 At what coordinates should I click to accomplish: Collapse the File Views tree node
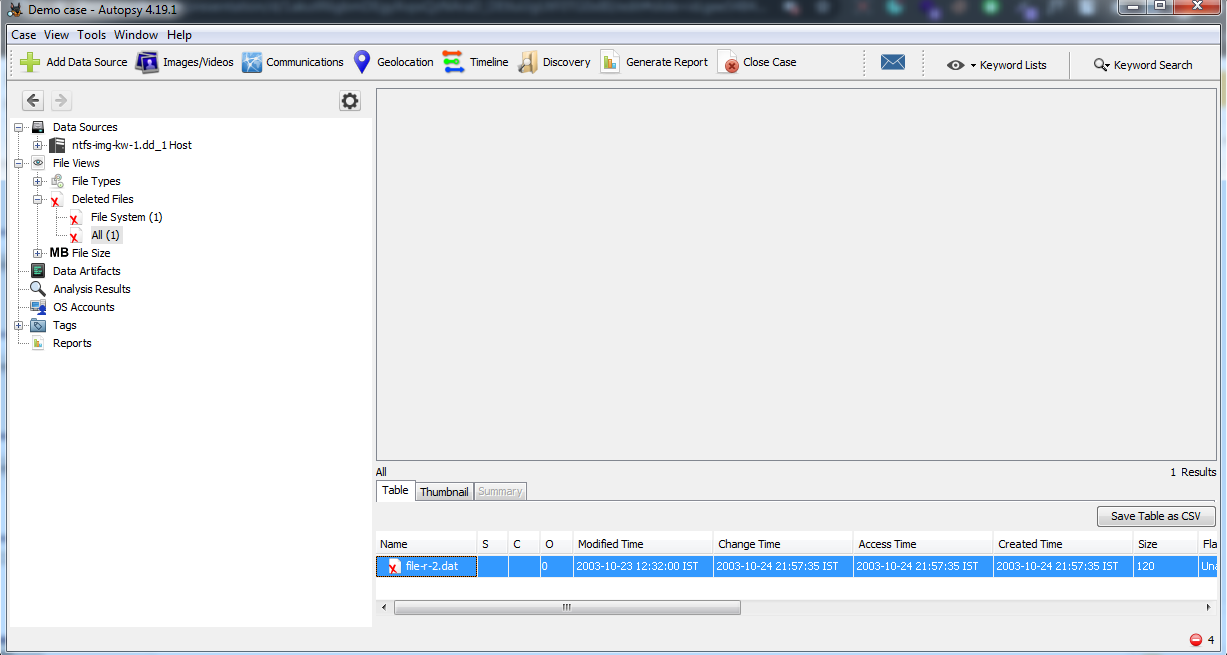coord(19,163)
